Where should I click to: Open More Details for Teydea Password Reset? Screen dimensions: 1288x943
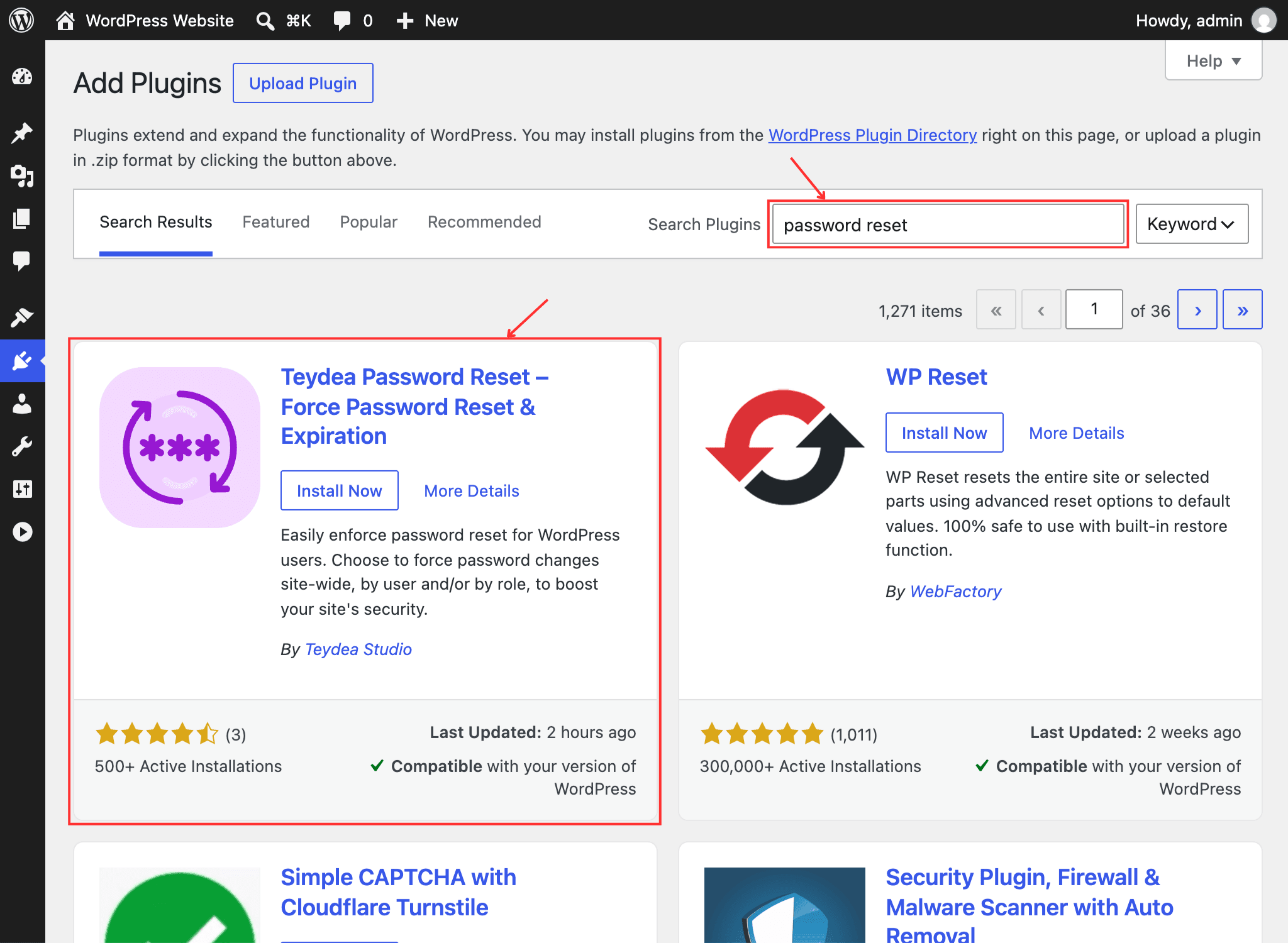(472, 491)
